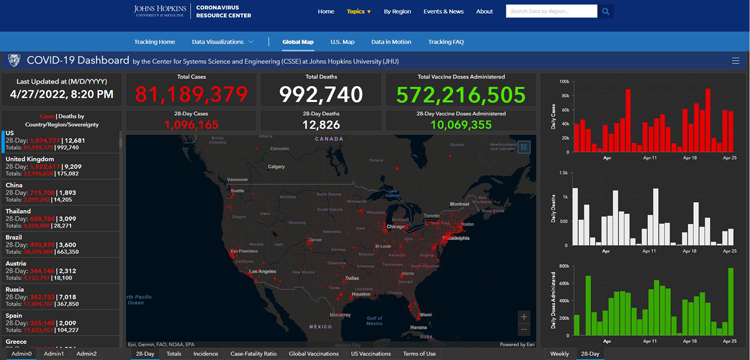This screenshot has width=750, height=360.
Task: Click the 28-Day Deaths value 12,826
Action: (x=321, y=125)
